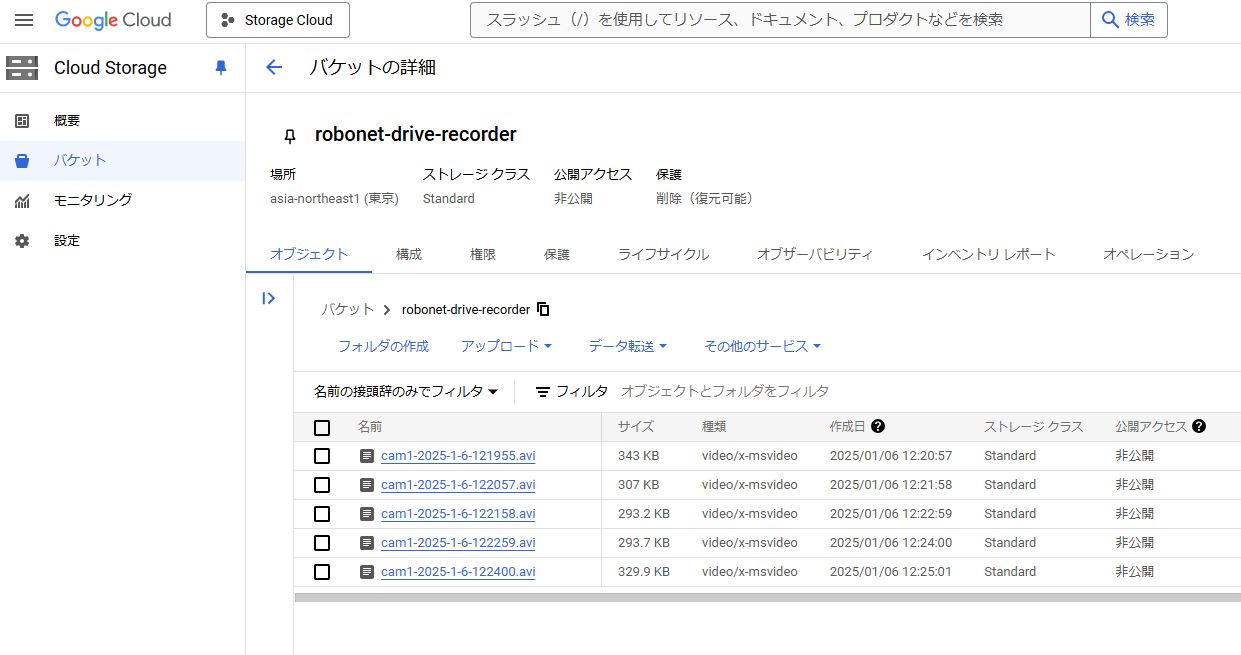Switch to the 保護 tab
This screenshot has height=655, width=1241.
pos(557,254)
